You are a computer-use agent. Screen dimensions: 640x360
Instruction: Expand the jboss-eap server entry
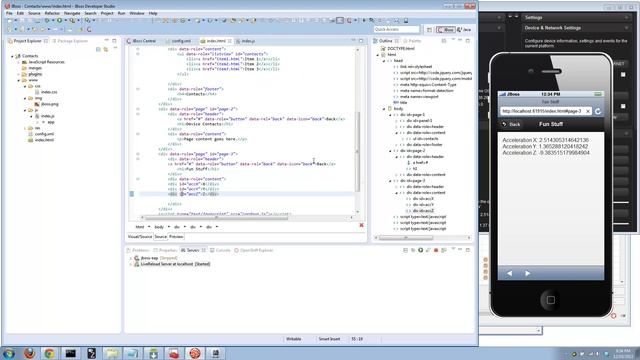[x=131, y=258]
